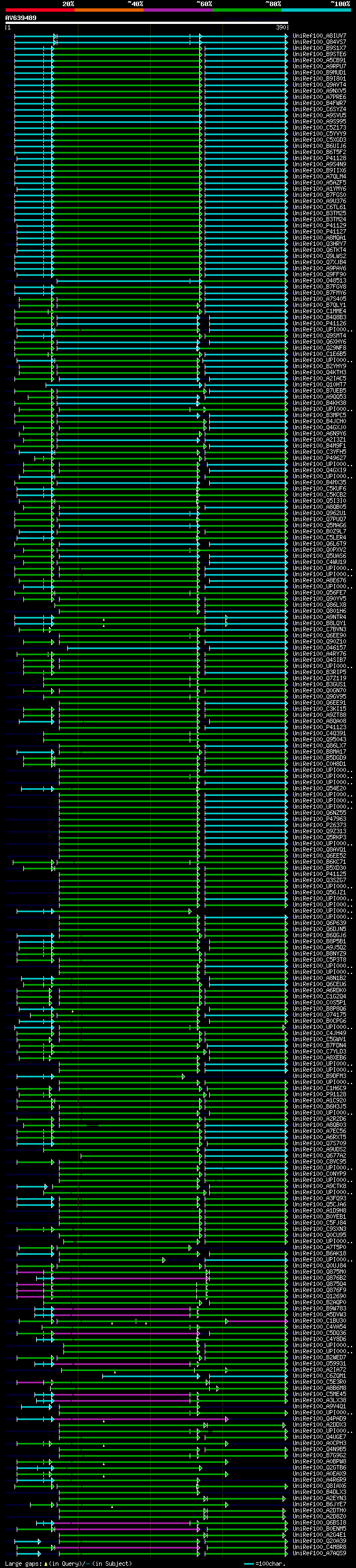Select the UniRef100_B6JYE7 label
This screenshot has width=356, height=1568.
point(319,1505)
